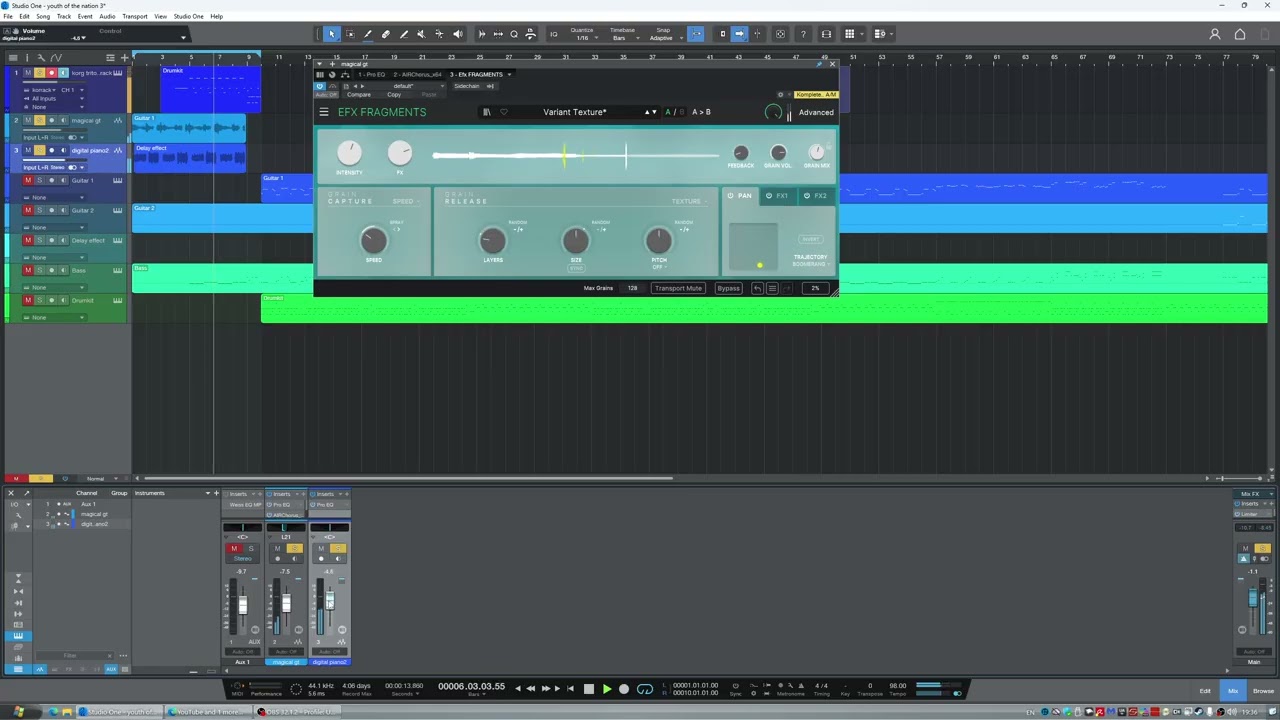Mute the Guitar 1 track
1280x720 pixels.
[x=28, y=180]
